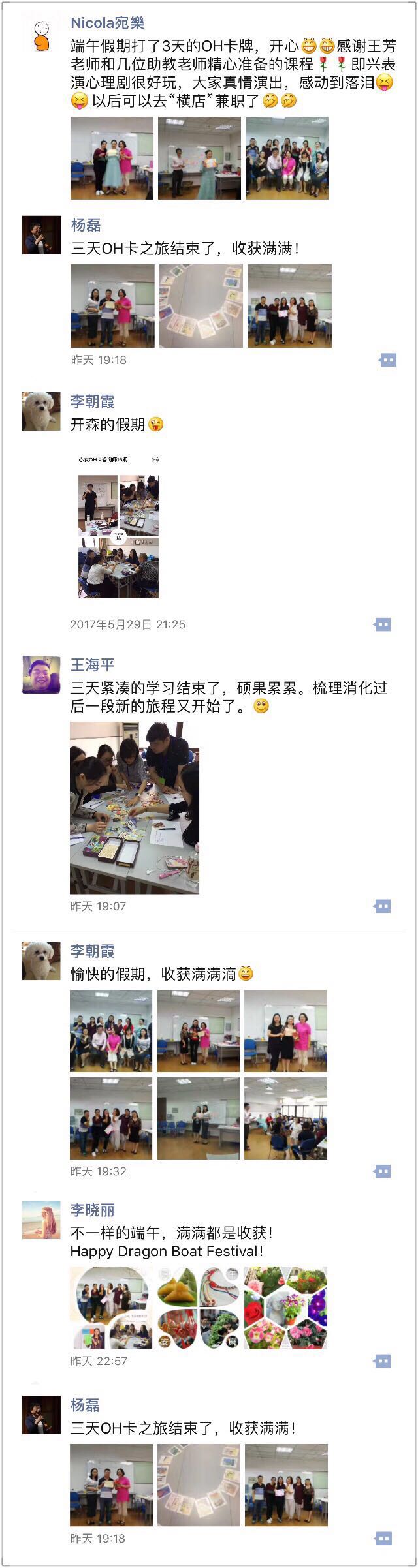Open comment menu next to 昨天 19:07
Screen dimensions: 418x1568
382,906
